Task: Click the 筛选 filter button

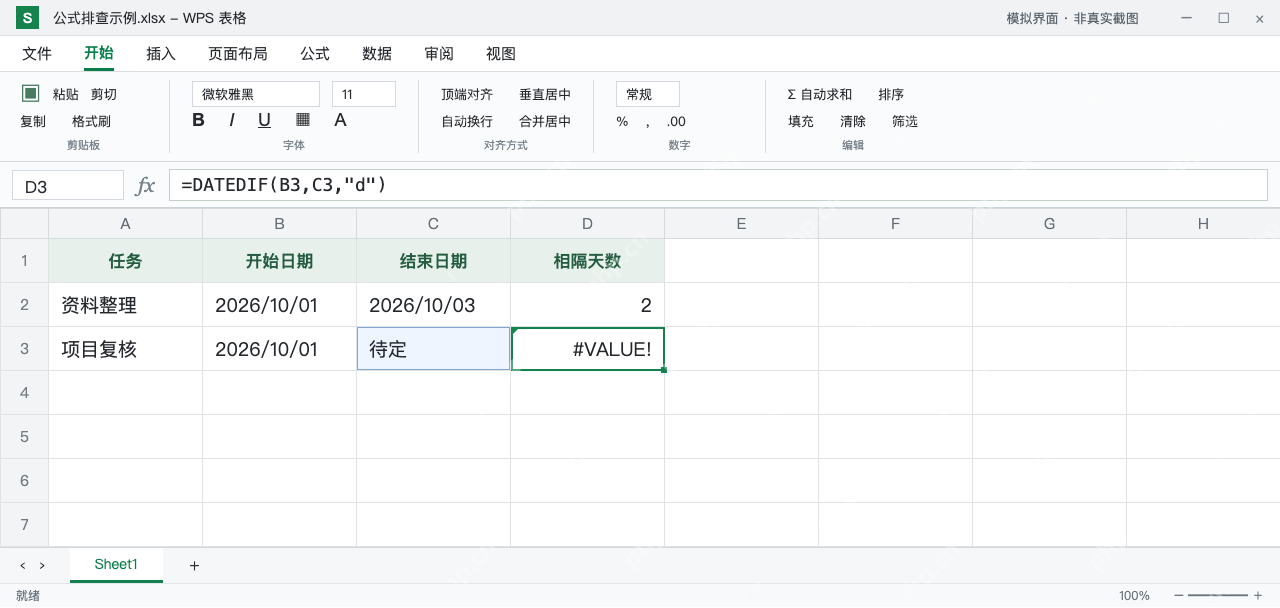Action: pyautogui.click(x=905, y=122)
